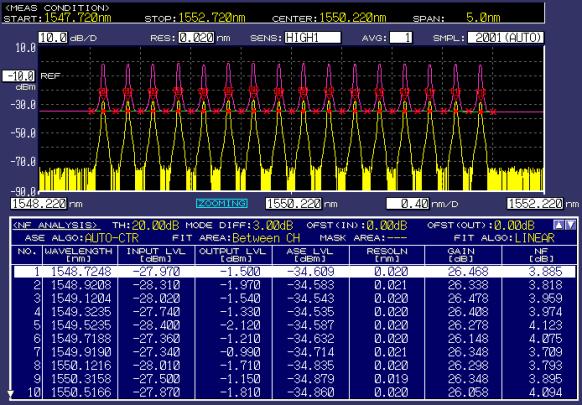Click the RESOLN column header

click(387, 255)
